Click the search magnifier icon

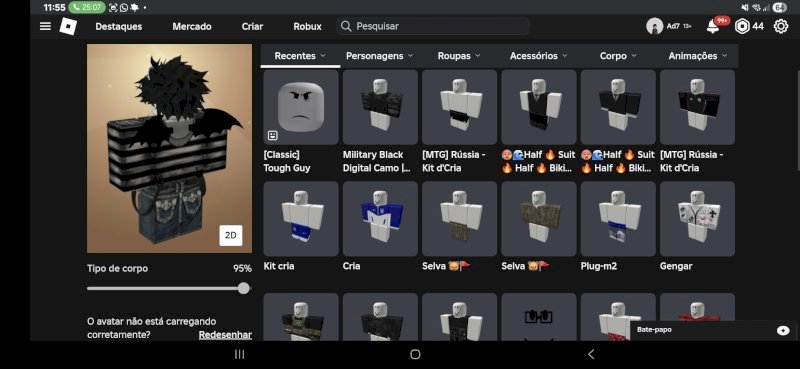coord(346,26)
